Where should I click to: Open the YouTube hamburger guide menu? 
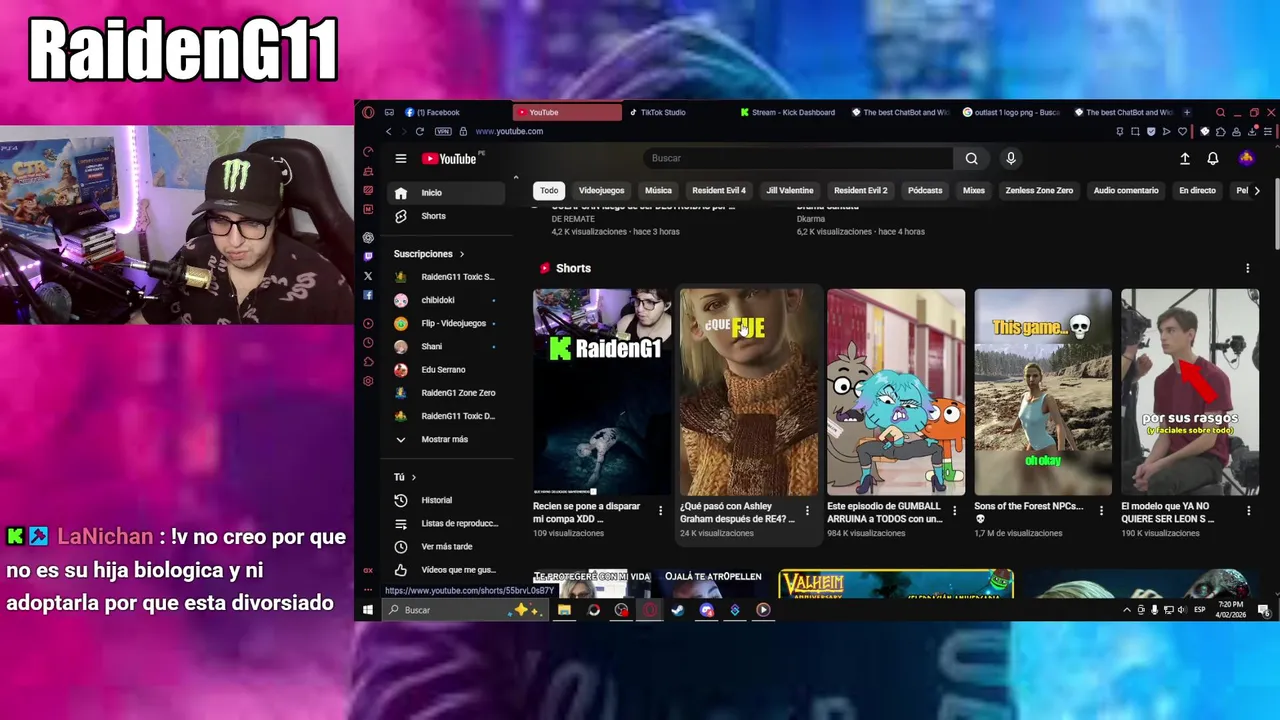tap(400, 158)
